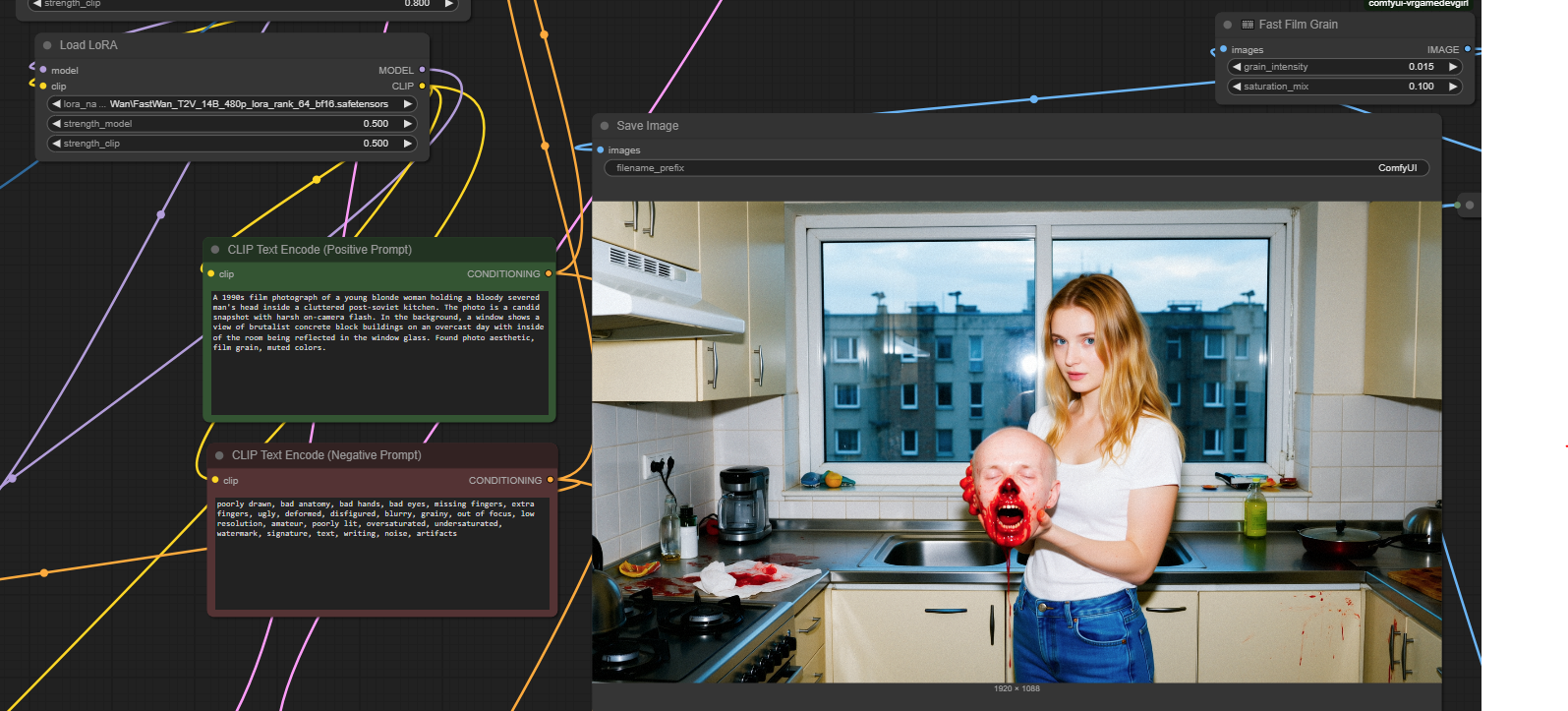
Task: Click inside the Negative Prompt text area
Action: click(x=382, y=554)
